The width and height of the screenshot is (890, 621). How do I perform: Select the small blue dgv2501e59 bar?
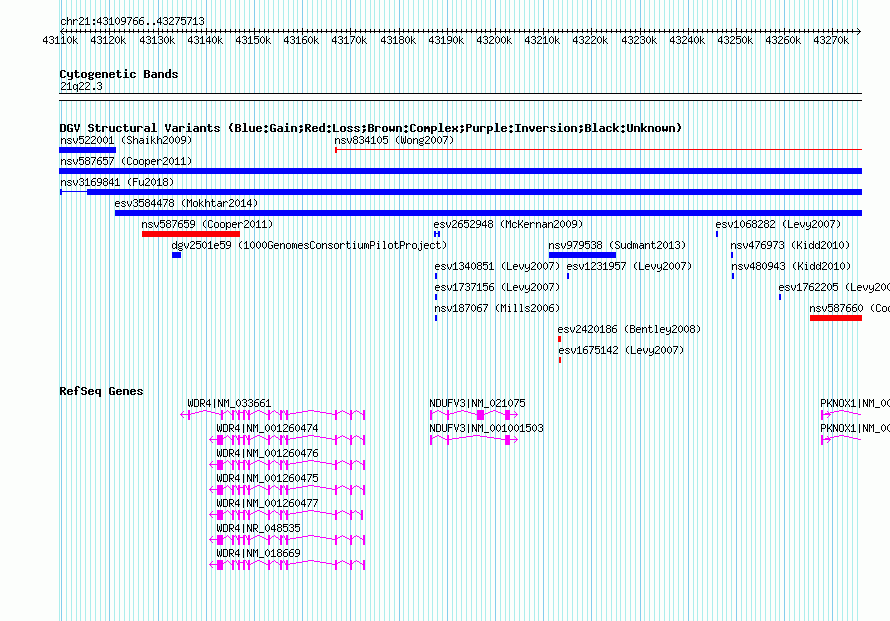coord(177,255)
